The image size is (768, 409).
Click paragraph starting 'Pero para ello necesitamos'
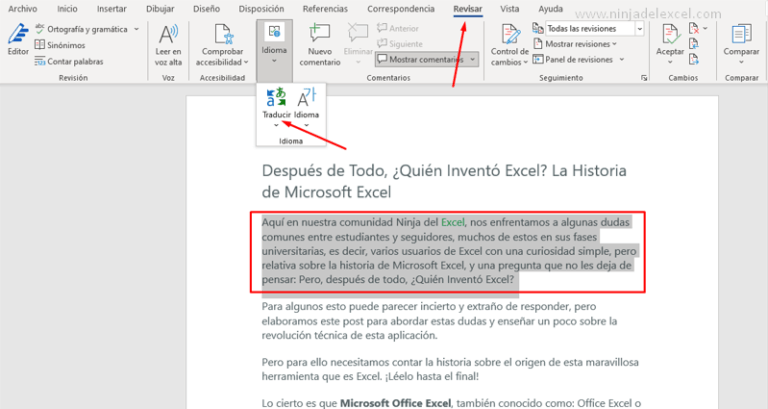coord(450,369)
